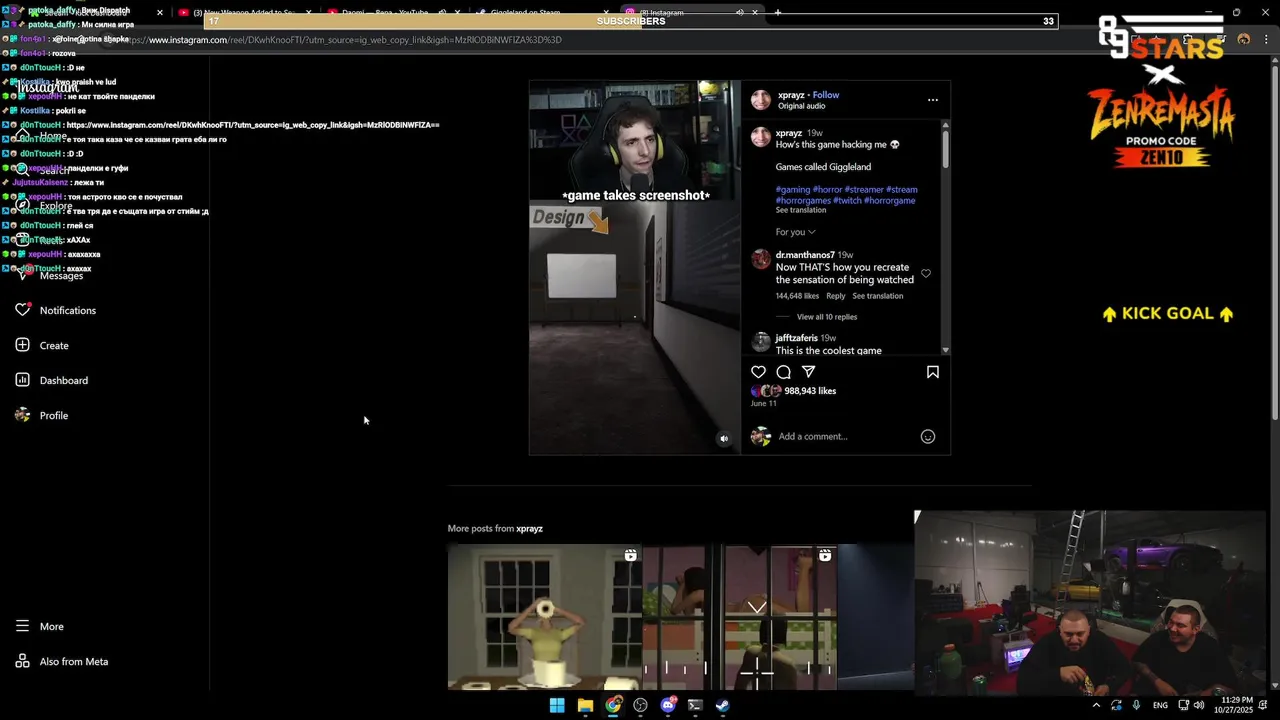Click See translation on dr.manthanos7's comment
This screenshot has width=1280, height=720.
tap(878, 296)
